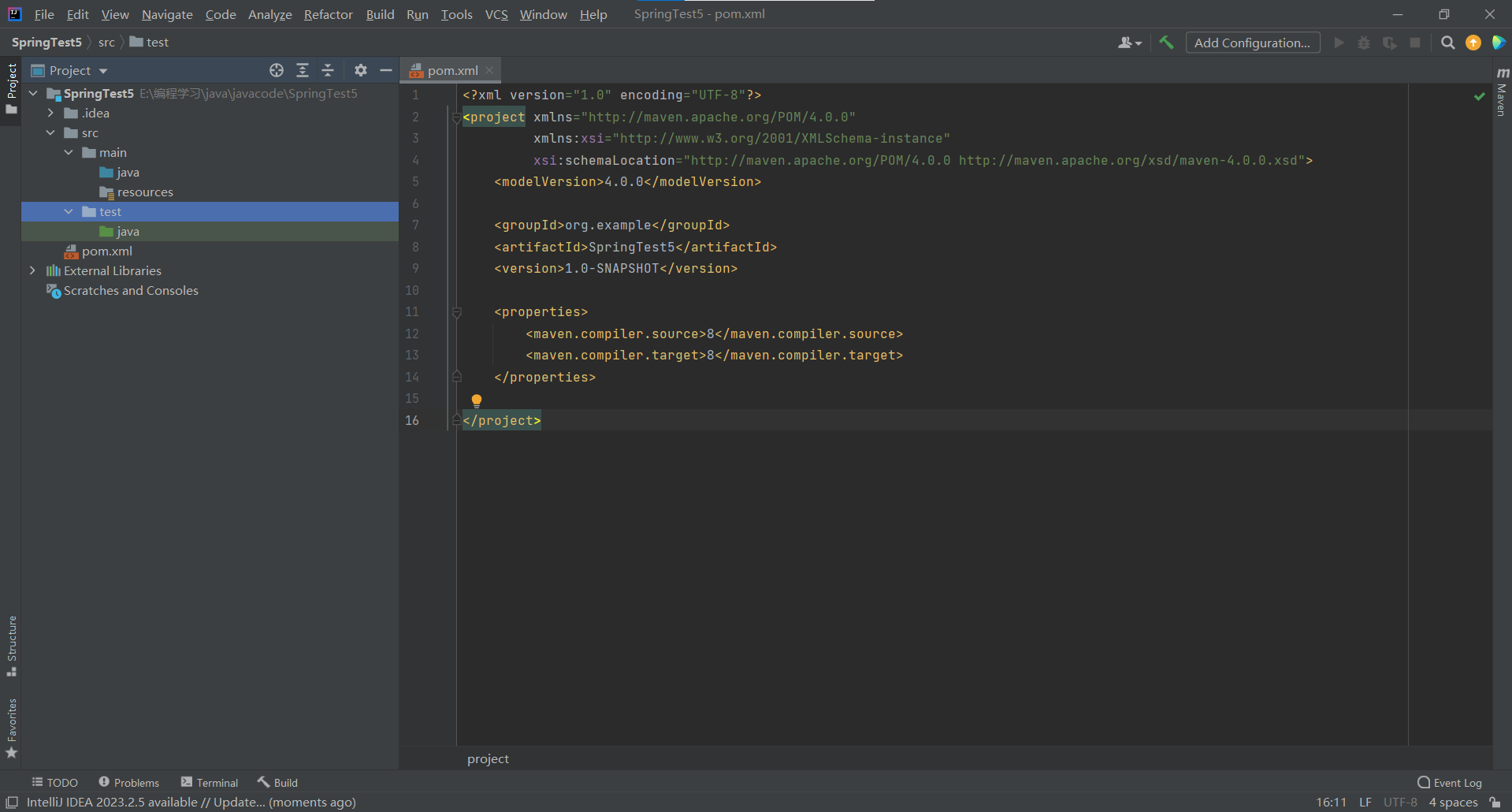Open the Help menu

(593, 14)
